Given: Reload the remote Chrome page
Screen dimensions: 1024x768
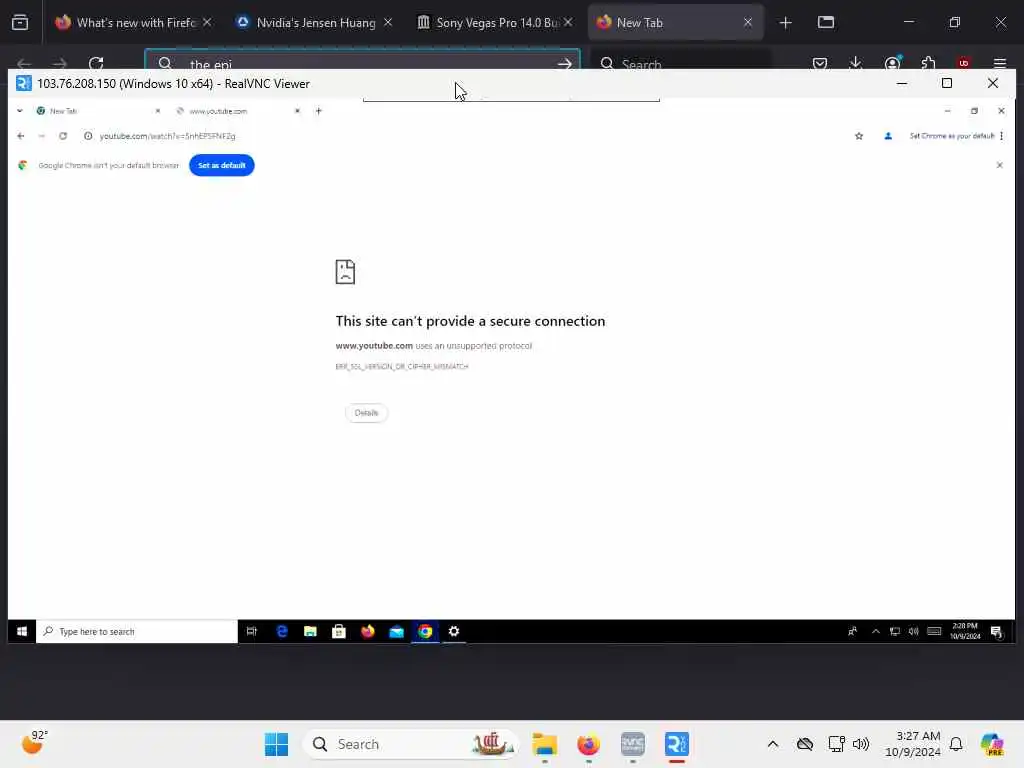Looking at the screenshot, I should 63,136.
